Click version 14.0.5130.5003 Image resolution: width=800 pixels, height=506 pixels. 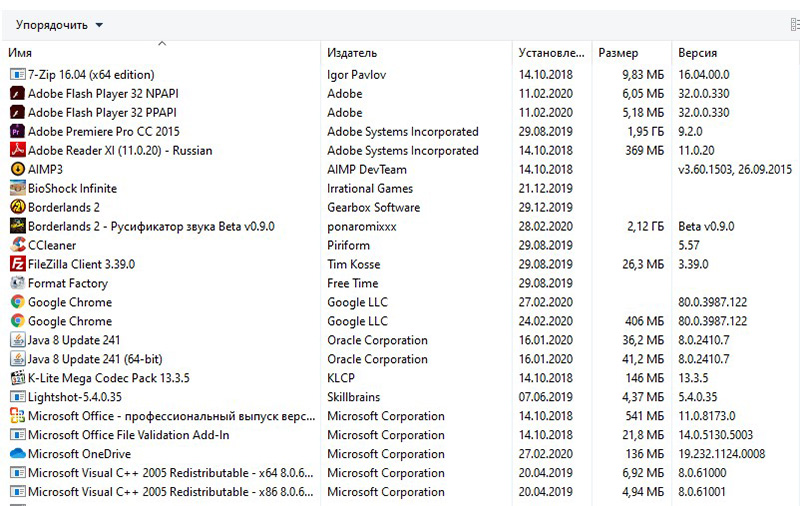click(715, 435)
